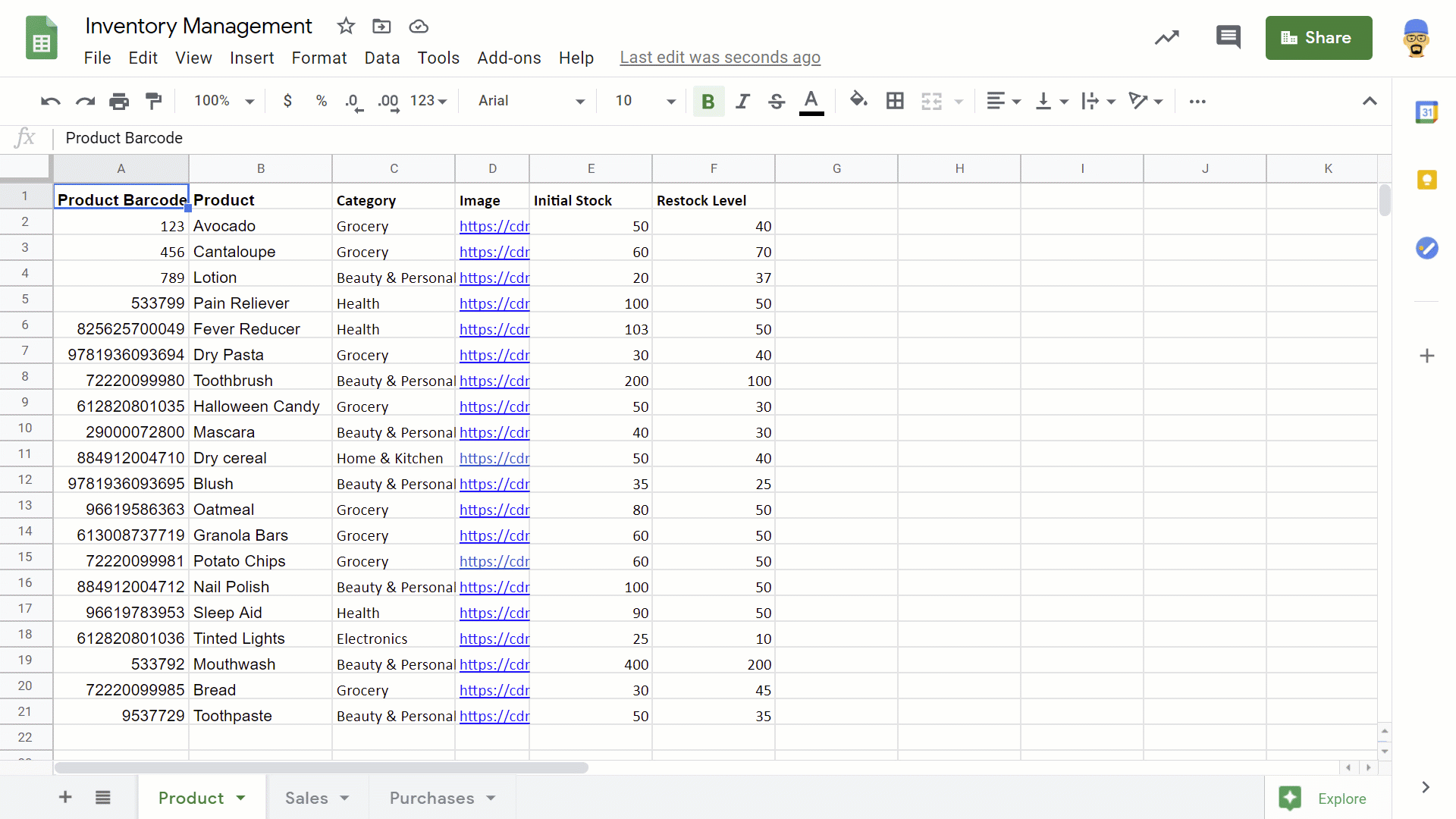Screen dimensions: 1456x819
Task: Click cell A1 Product Barcode header
Action: coord(121,200)
